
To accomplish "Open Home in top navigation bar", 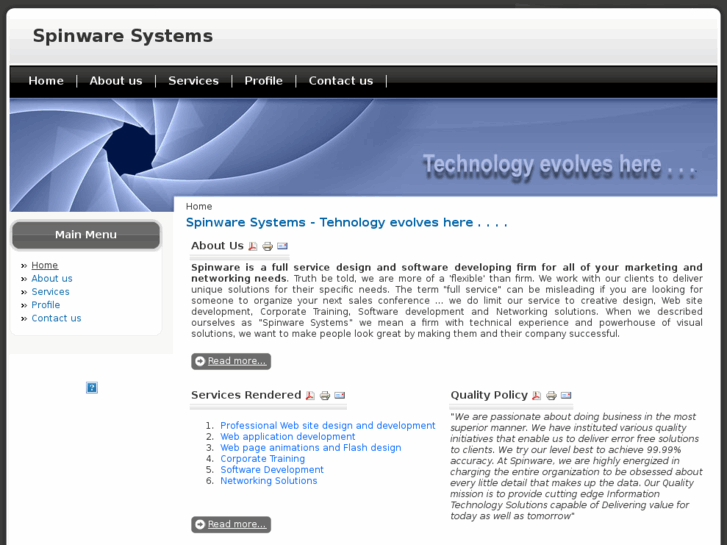I will coord(46,81).
